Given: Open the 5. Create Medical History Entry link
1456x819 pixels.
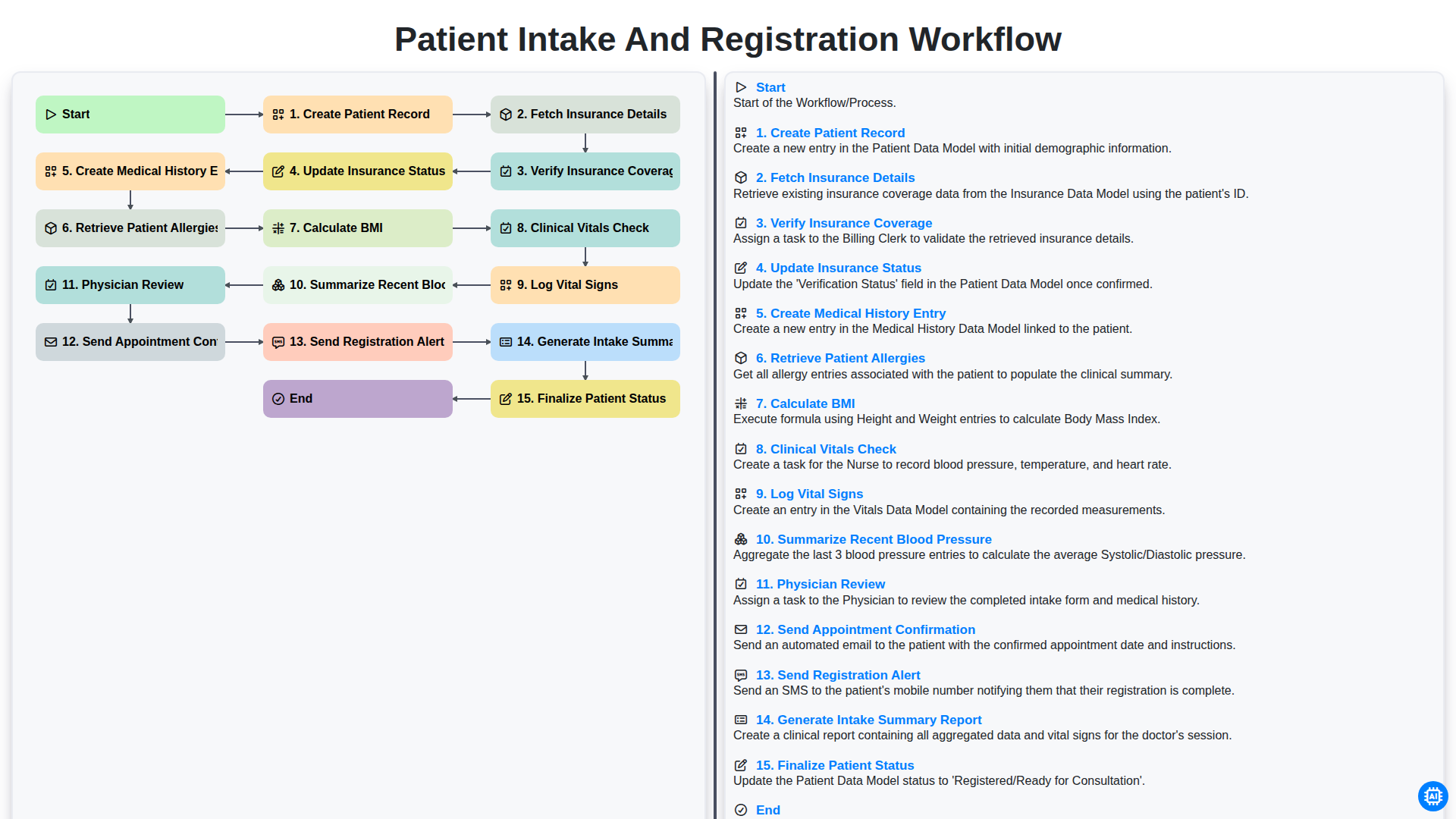Looking at the screenshot, I should [x=851, y=313].
